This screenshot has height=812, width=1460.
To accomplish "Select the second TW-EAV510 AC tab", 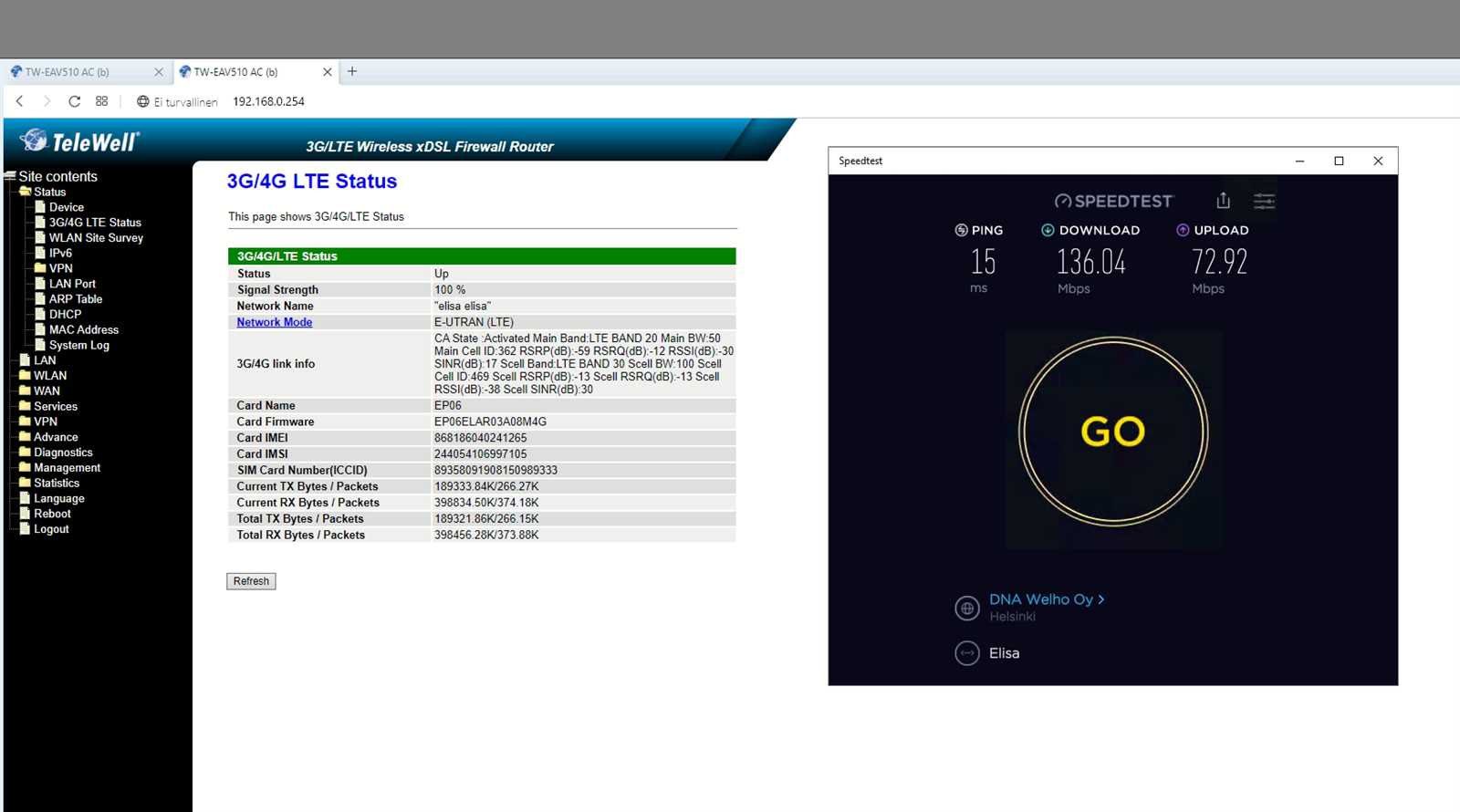I will pos(255,72).
